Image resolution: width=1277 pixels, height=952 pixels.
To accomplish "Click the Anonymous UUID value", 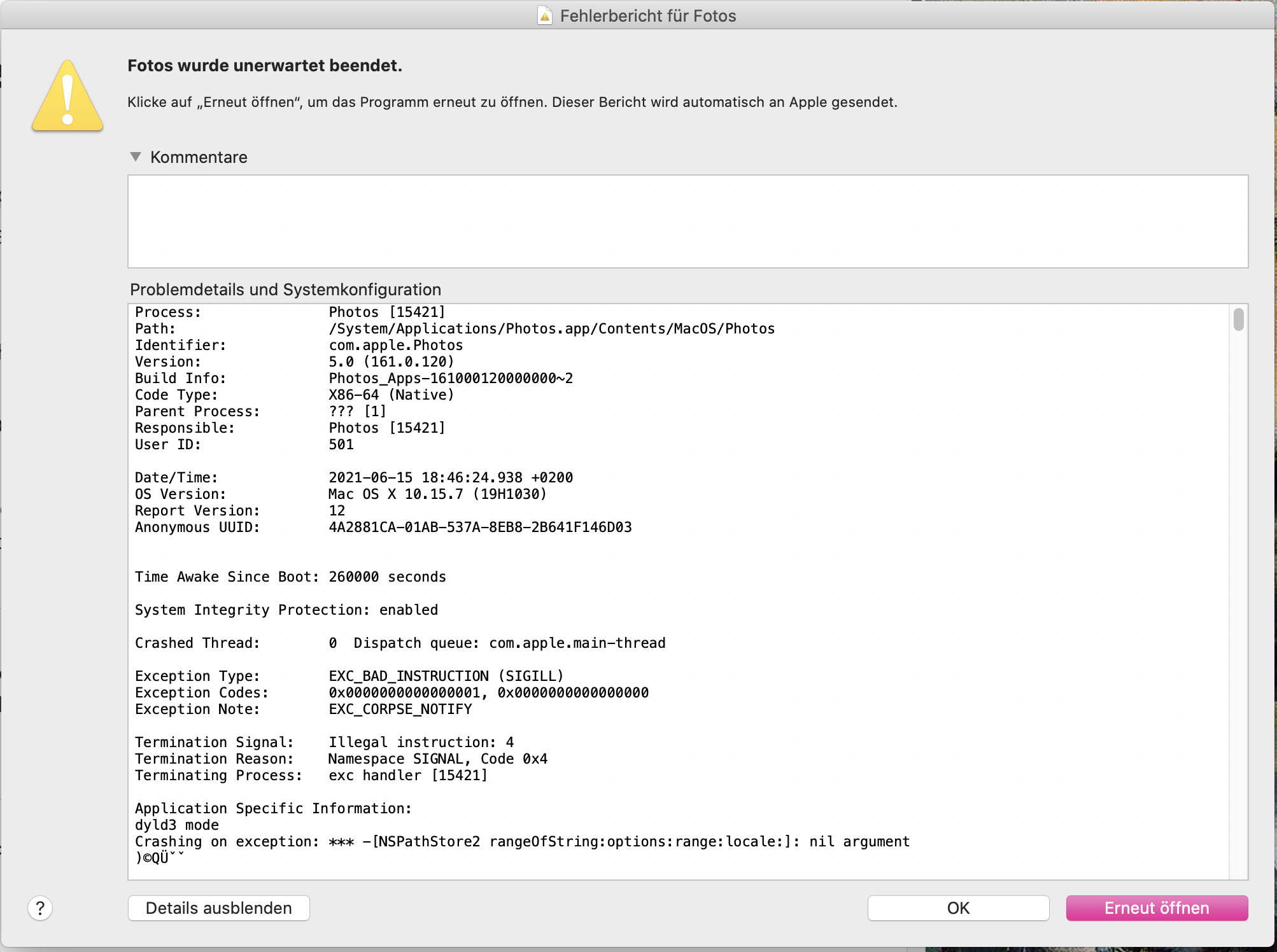I will coord(480,528).
